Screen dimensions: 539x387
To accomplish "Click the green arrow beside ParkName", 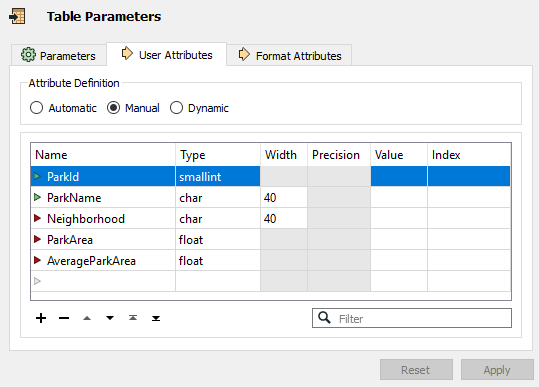I will tap(37, 197).
